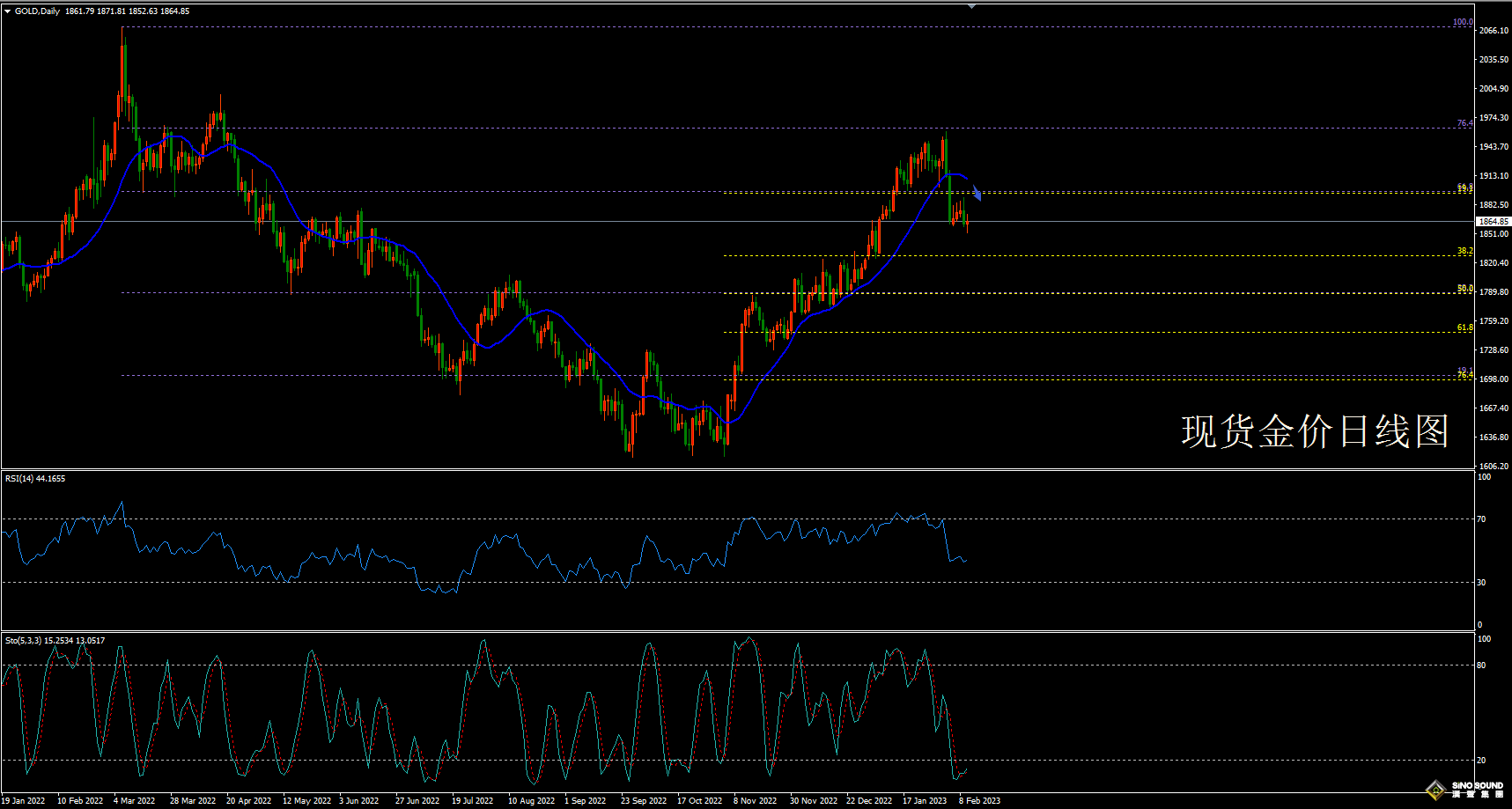1512x809 pixels.
Task: Click the 现货金价日线图 chart title text
Action: (x=1314, y=432)
